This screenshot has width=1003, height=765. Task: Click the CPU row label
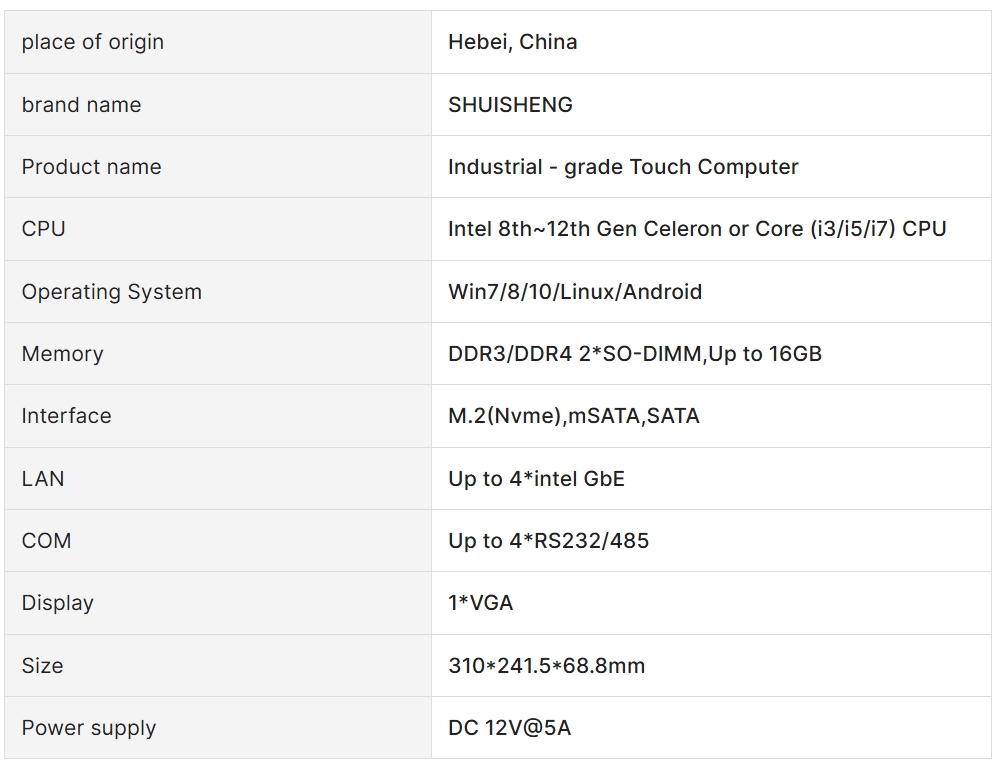[43, 229]
